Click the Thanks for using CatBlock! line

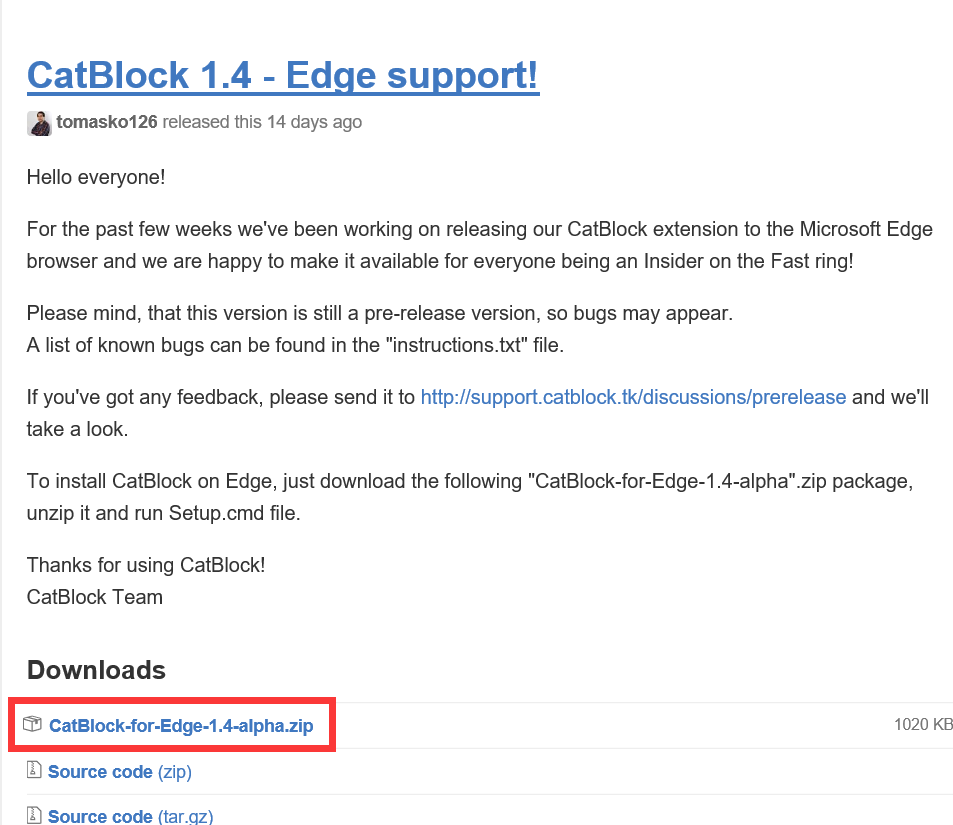(x=146, y=564)
